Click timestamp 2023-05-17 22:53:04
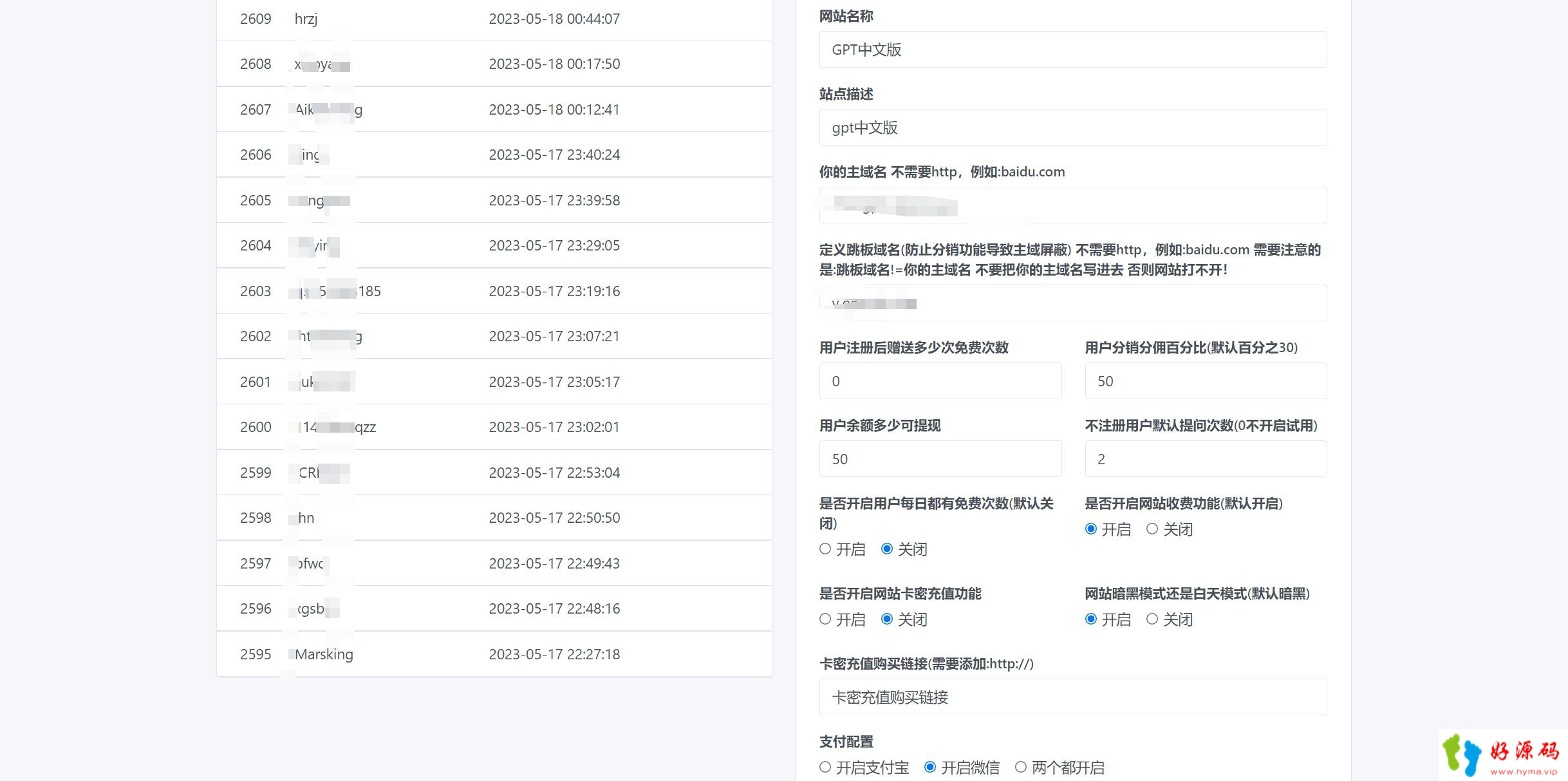The width and height of the screenshot is (1568, 781). [x=554, y=473]
